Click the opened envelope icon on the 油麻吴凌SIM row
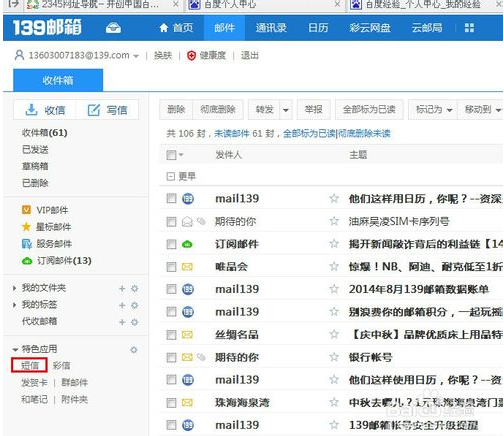 pos(187,221)
